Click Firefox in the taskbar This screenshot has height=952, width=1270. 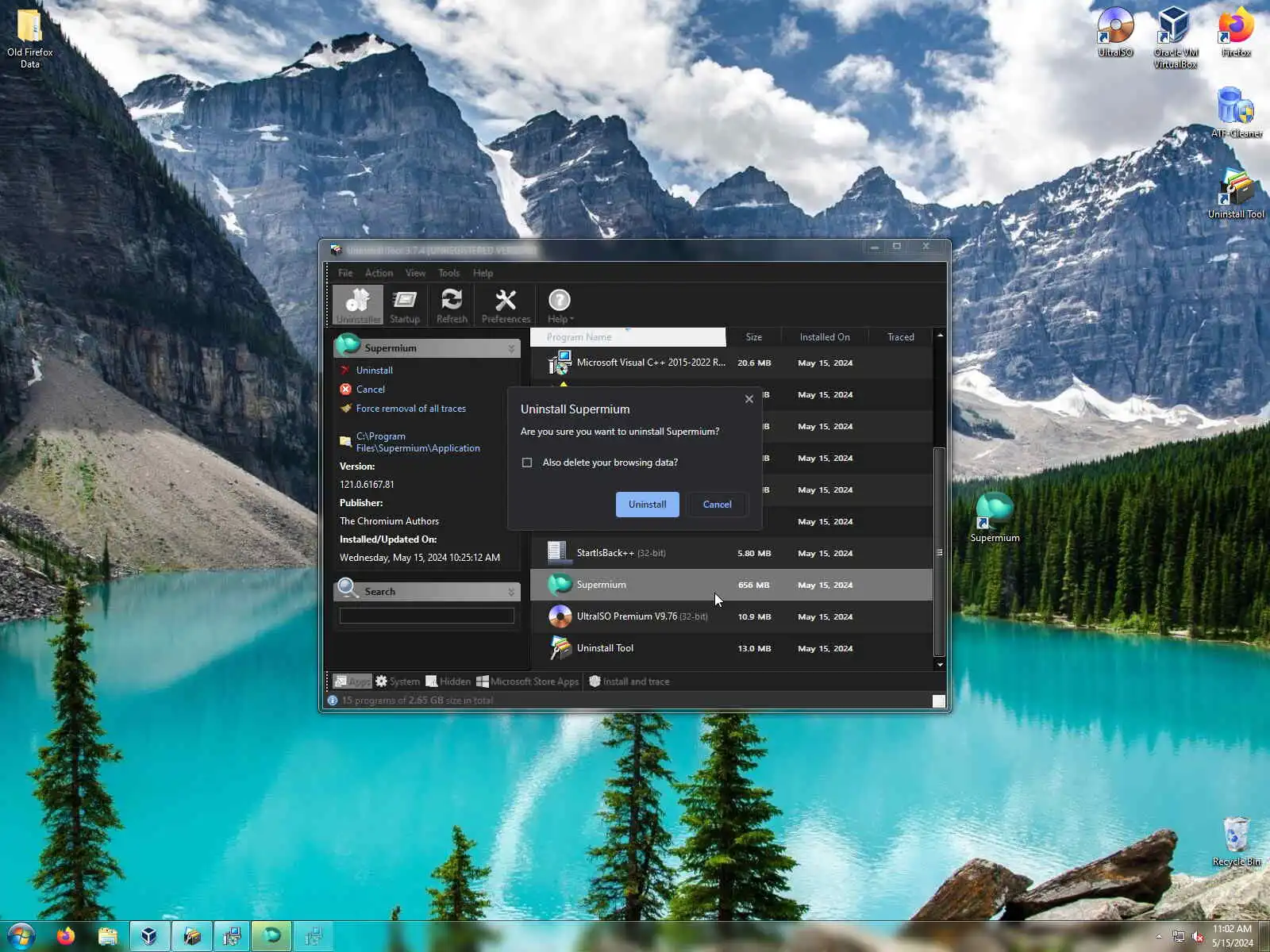66,936
